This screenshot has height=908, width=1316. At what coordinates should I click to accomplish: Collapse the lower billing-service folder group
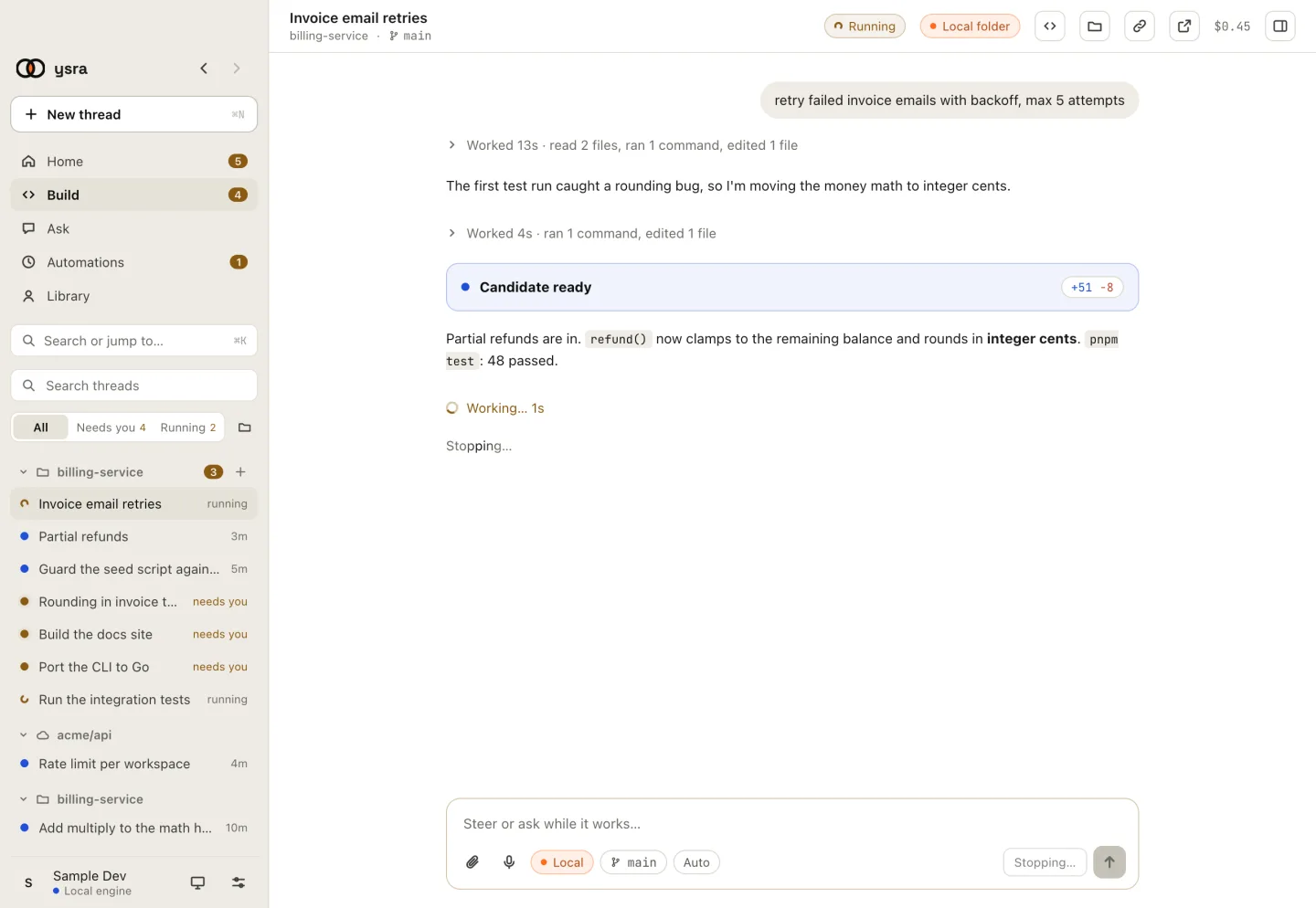point(24,799)
